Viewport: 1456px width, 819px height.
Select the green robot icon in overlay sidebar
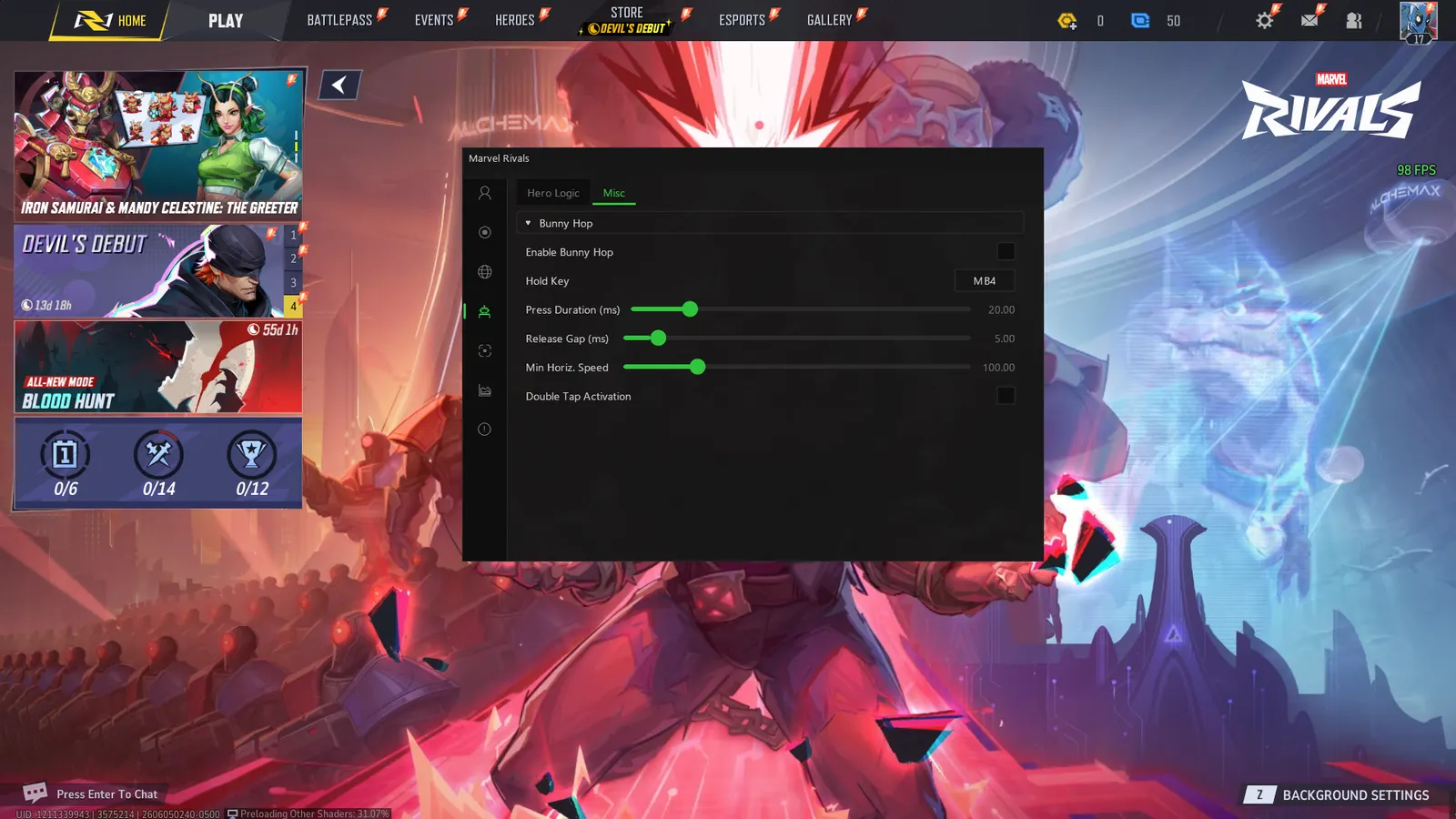pyautogui.click(x=485, y=311)
